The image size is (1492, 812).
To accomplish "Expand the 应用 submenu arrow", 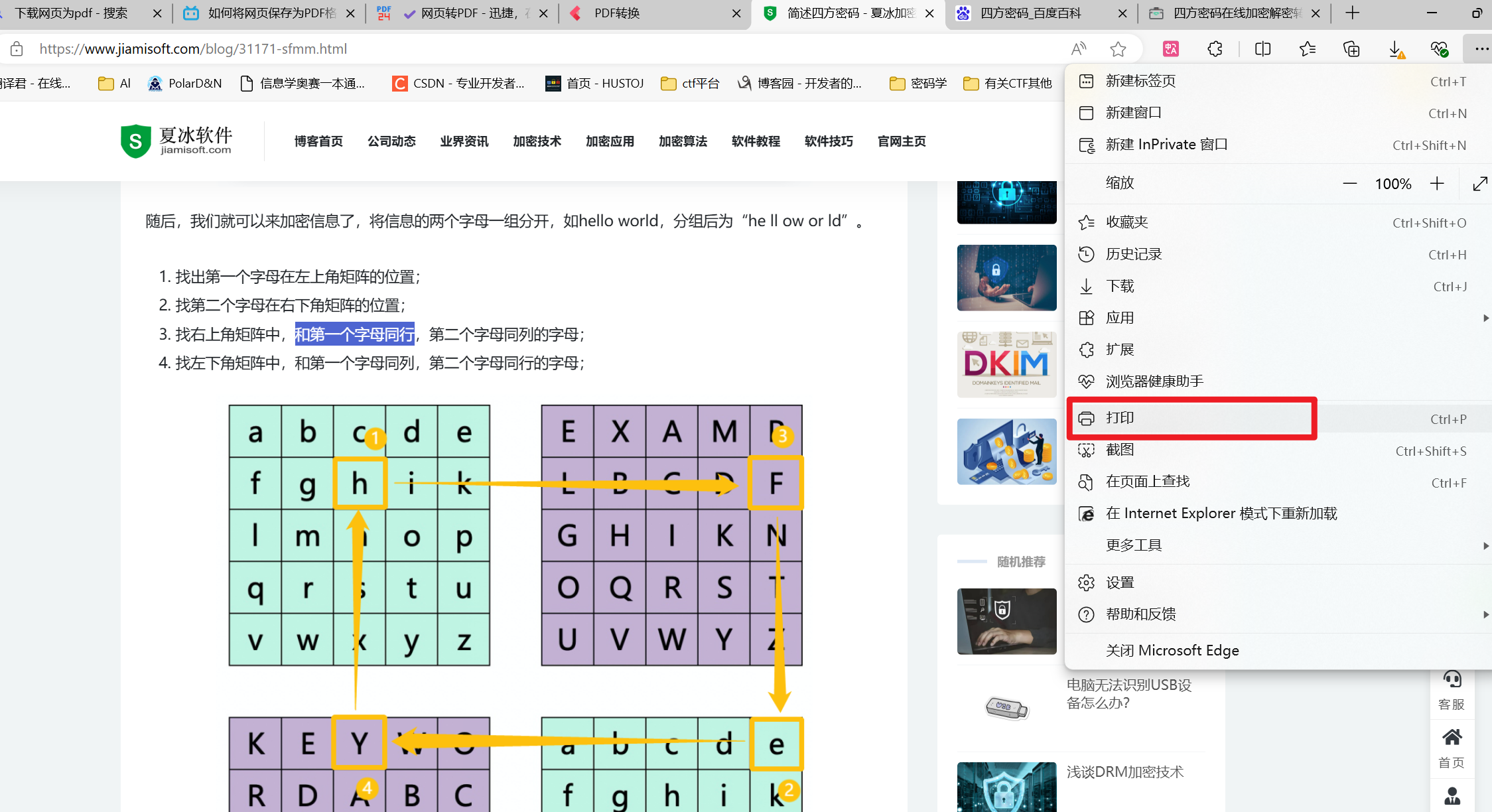I will (x=1485, y=318).
